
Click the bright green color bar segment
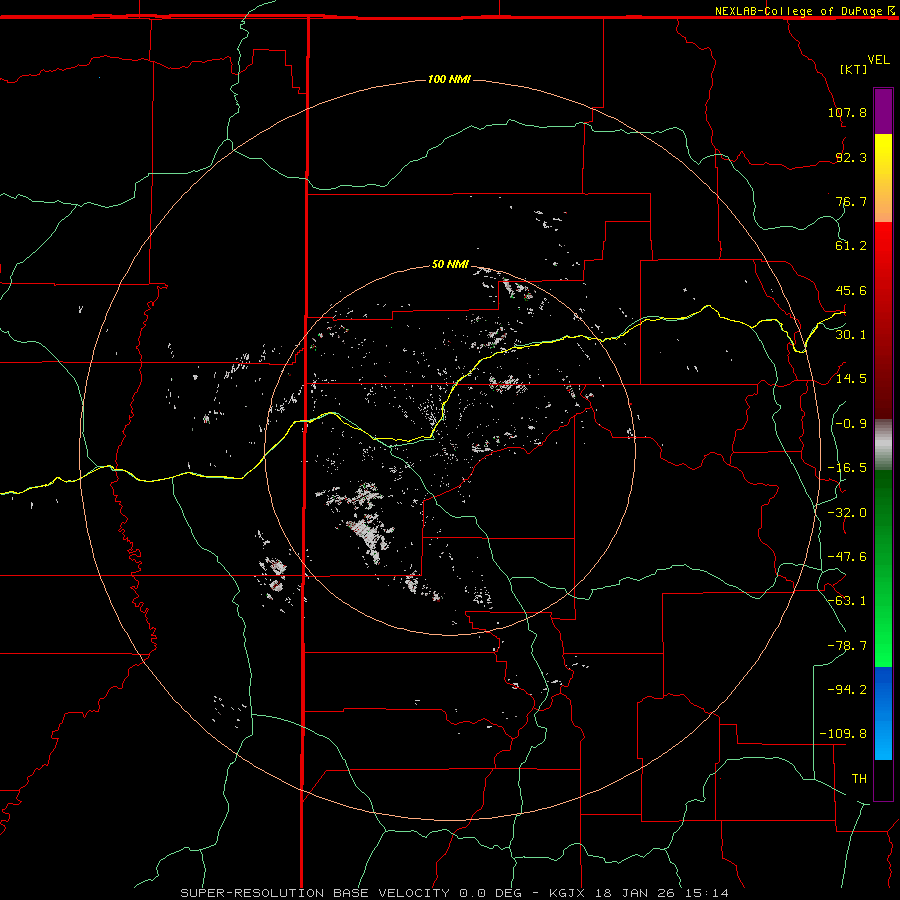883,568
